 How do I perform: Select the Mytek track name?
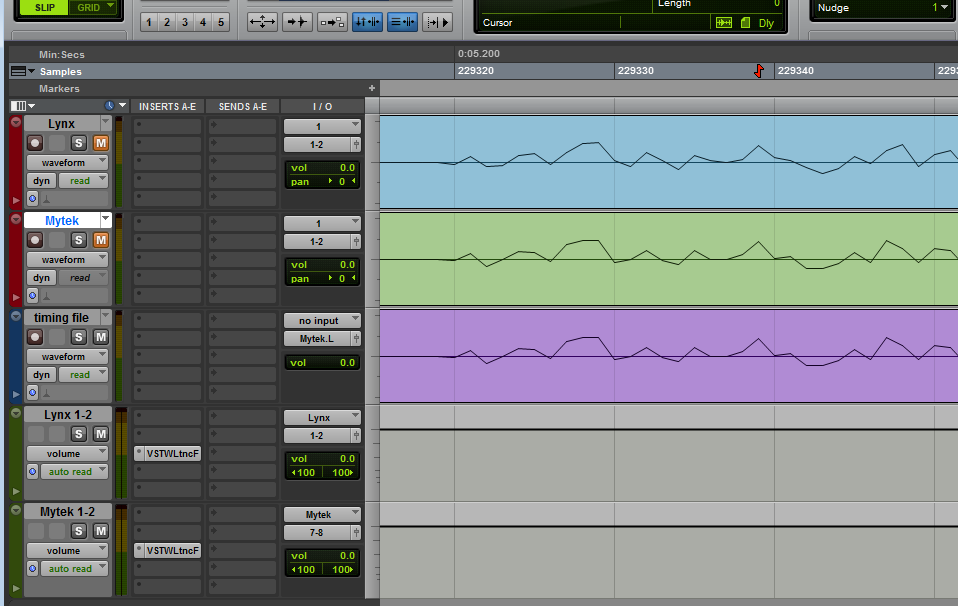click(x=62, y=221)
